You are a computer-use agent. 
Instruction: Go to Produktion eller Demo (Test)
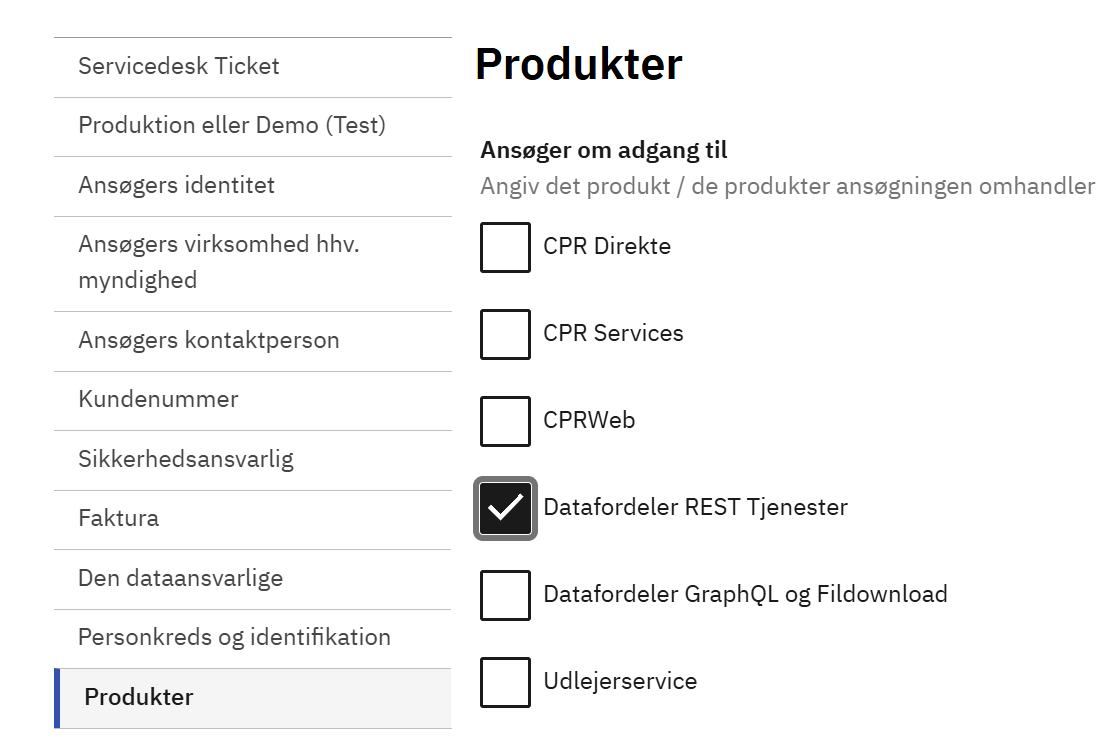tap(232, 126)
